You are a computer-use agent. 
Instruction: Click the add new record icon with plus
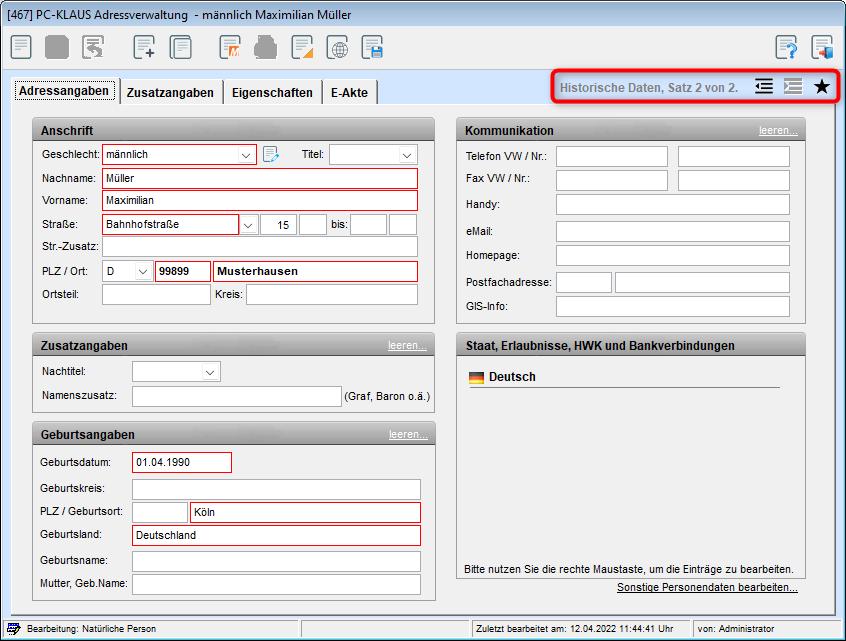[x=145, y=47]
